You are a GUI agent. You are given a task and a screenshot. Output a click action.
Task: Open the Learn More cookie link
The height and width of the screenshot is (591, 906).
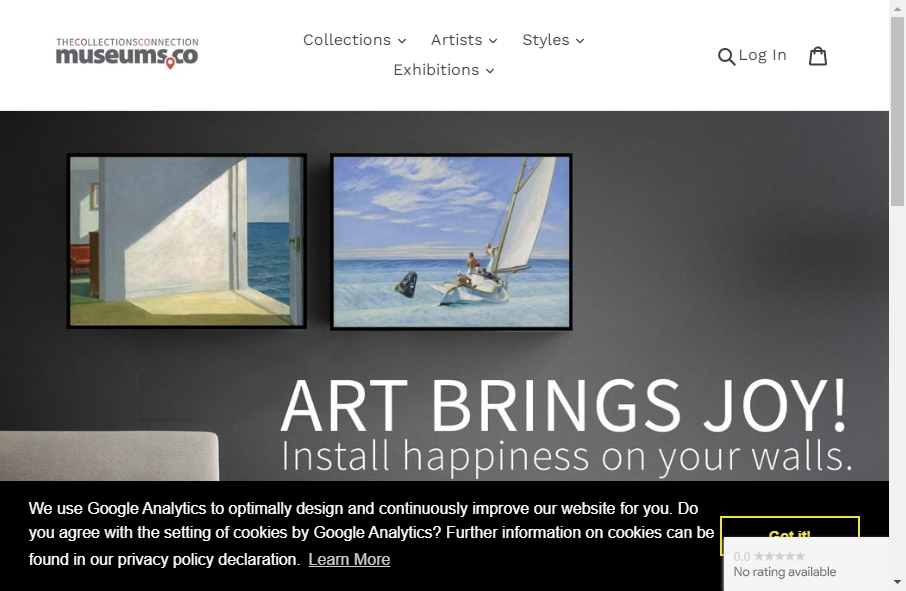(349, 559)
